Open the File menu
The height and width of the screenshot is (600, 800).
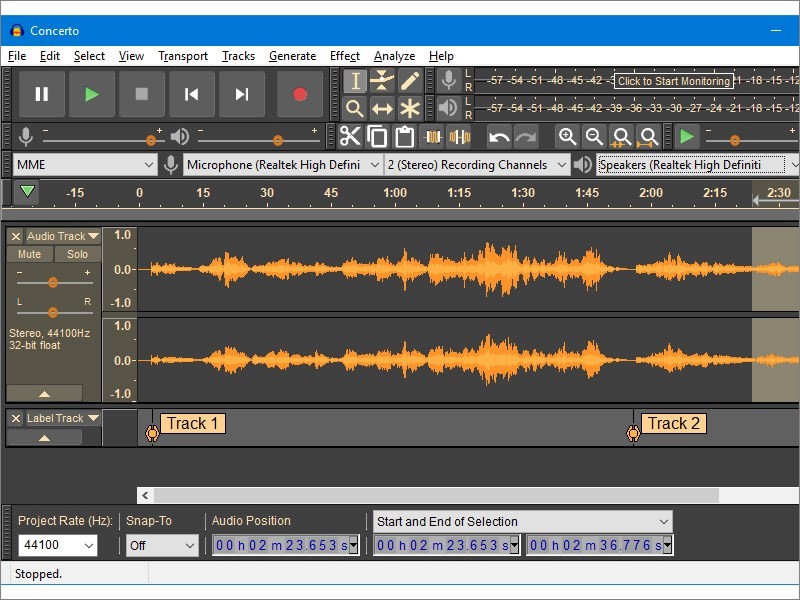(x=17, y=56)
